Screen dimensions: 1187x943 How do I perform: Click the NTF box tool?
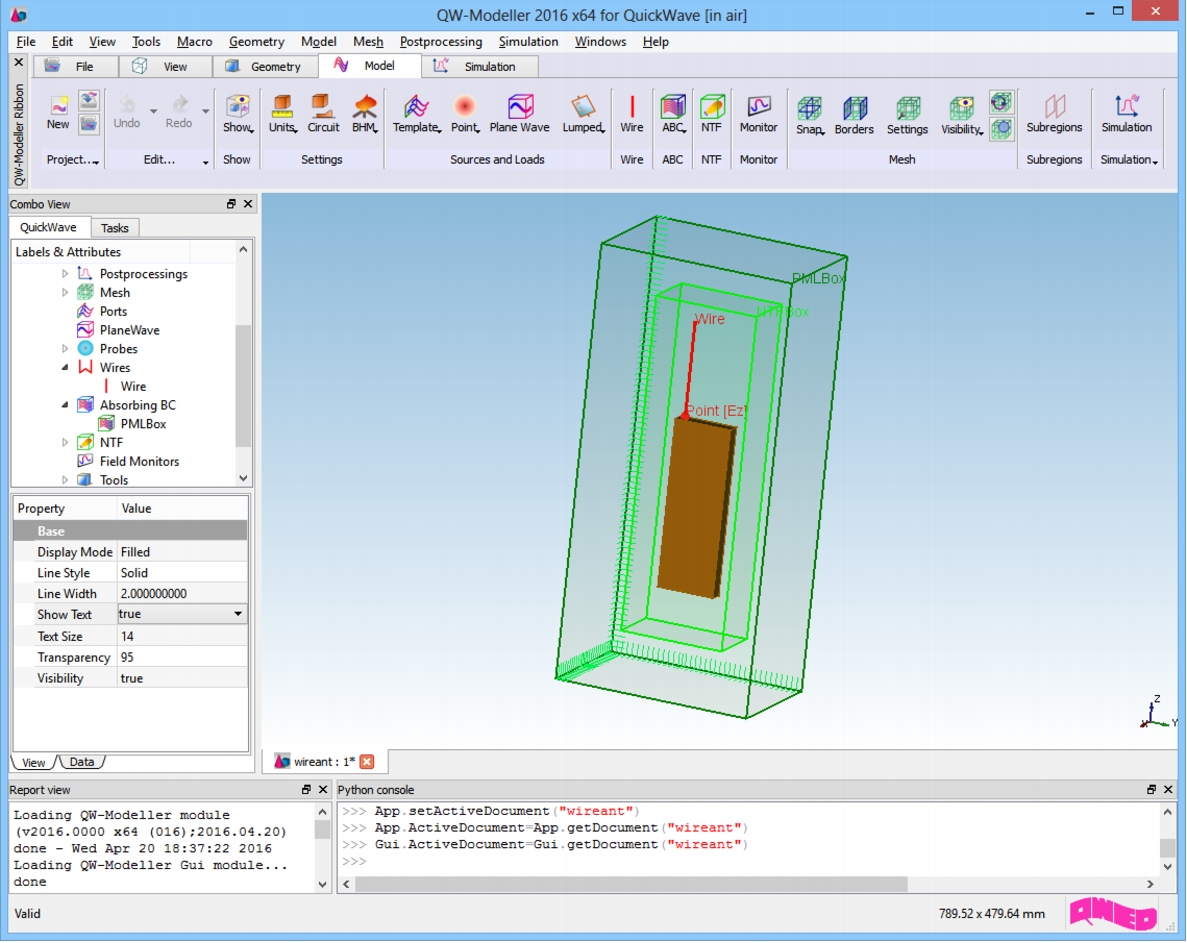pyautogui.click(x=712, y=114)
